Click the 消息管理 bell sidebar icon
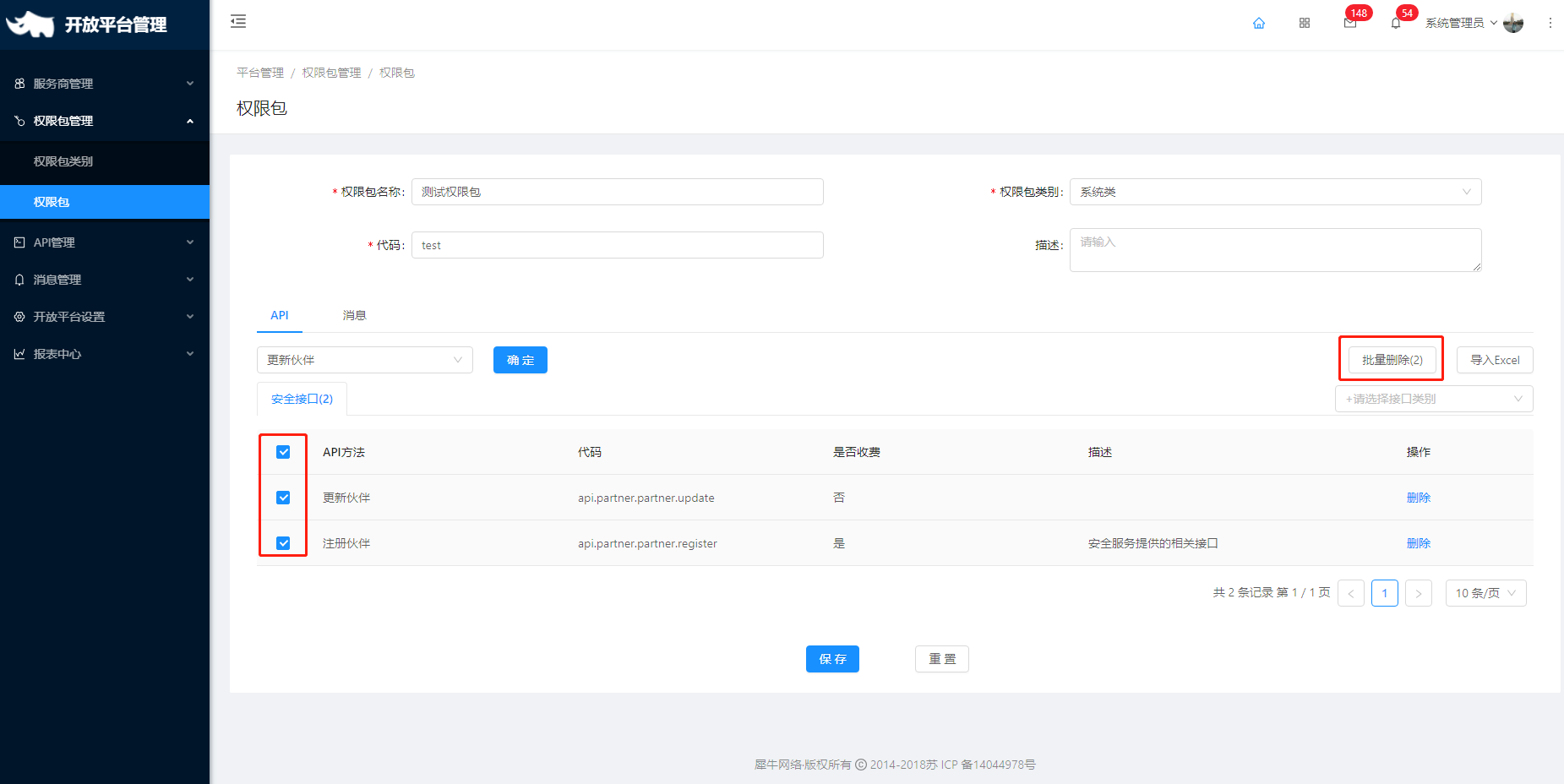Viewport: 1564px width, 784px height. (x=19, y=280)
